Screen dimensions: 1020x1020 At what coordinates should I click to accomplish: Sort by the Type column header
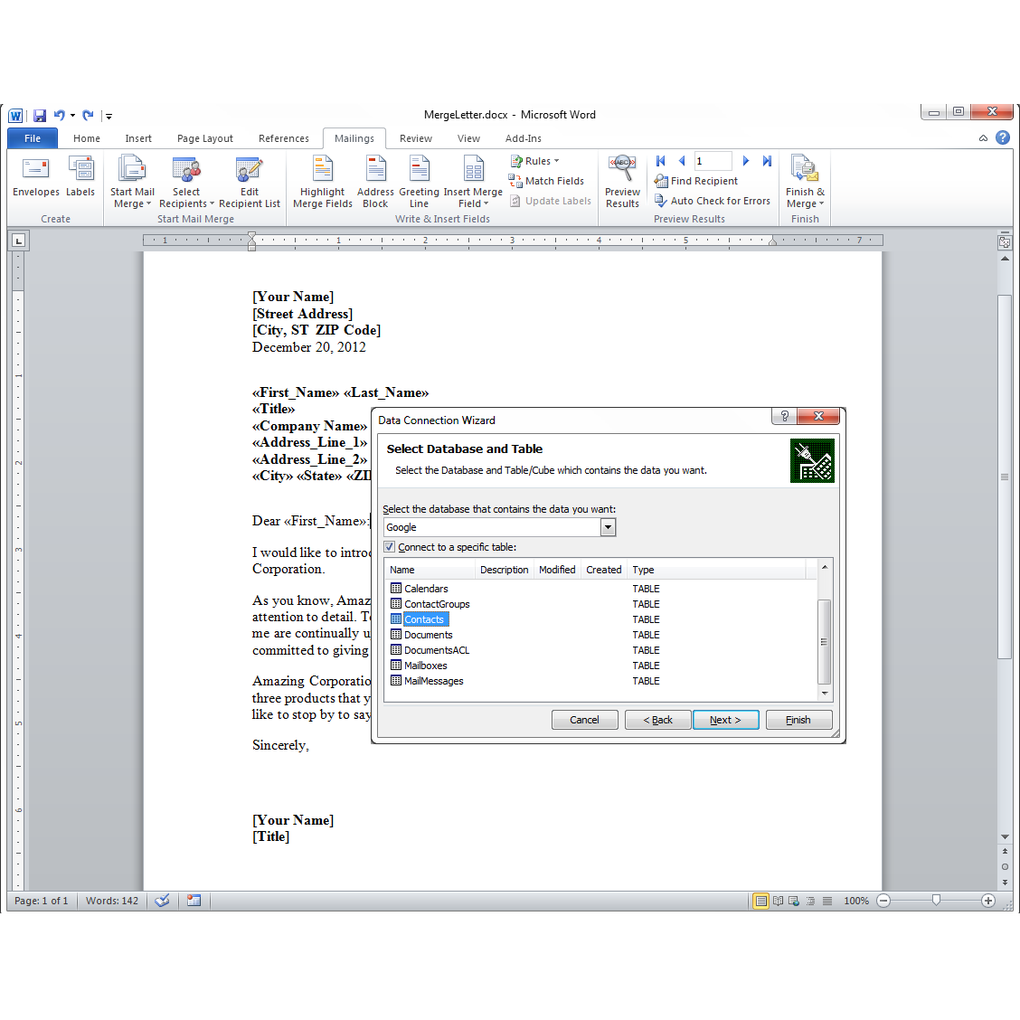pos(717,570)
